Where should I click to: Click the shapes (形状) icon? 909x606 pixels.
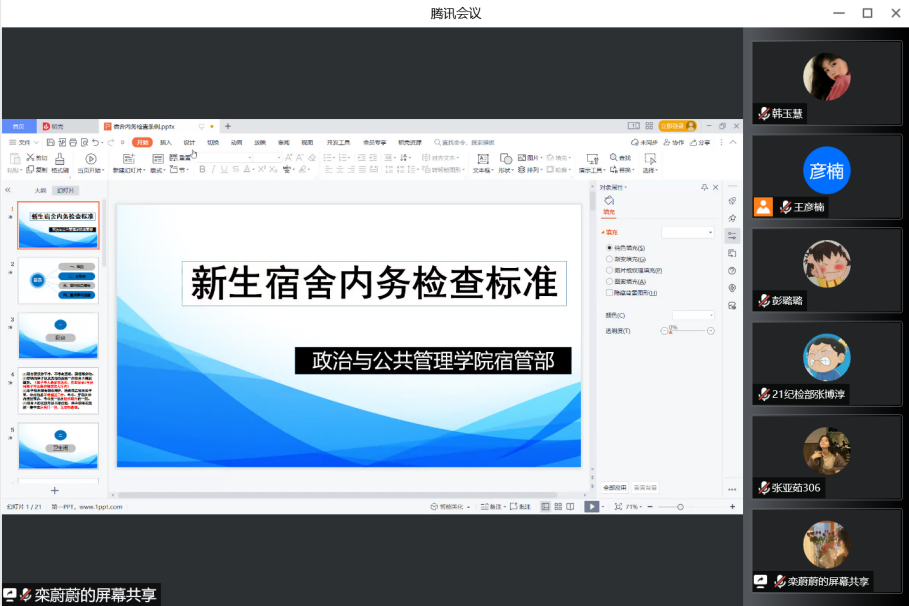506,160
